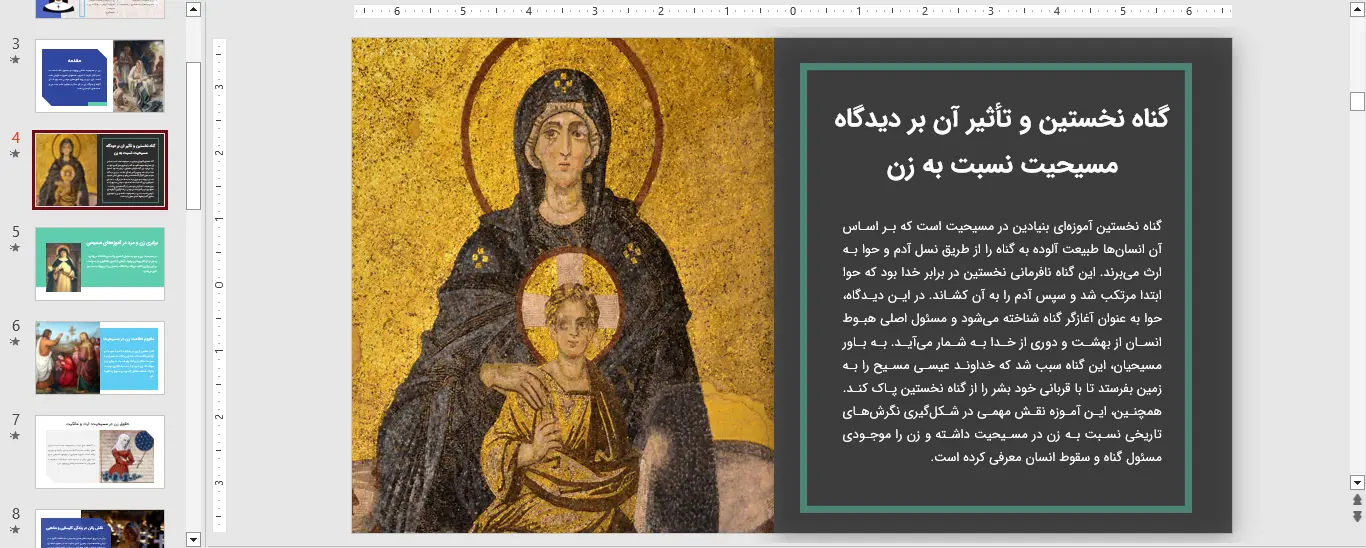Click the animation star beside slide 3
Image resolution: width=1366 pixels, height=548 pixels.
click(15, 60)
